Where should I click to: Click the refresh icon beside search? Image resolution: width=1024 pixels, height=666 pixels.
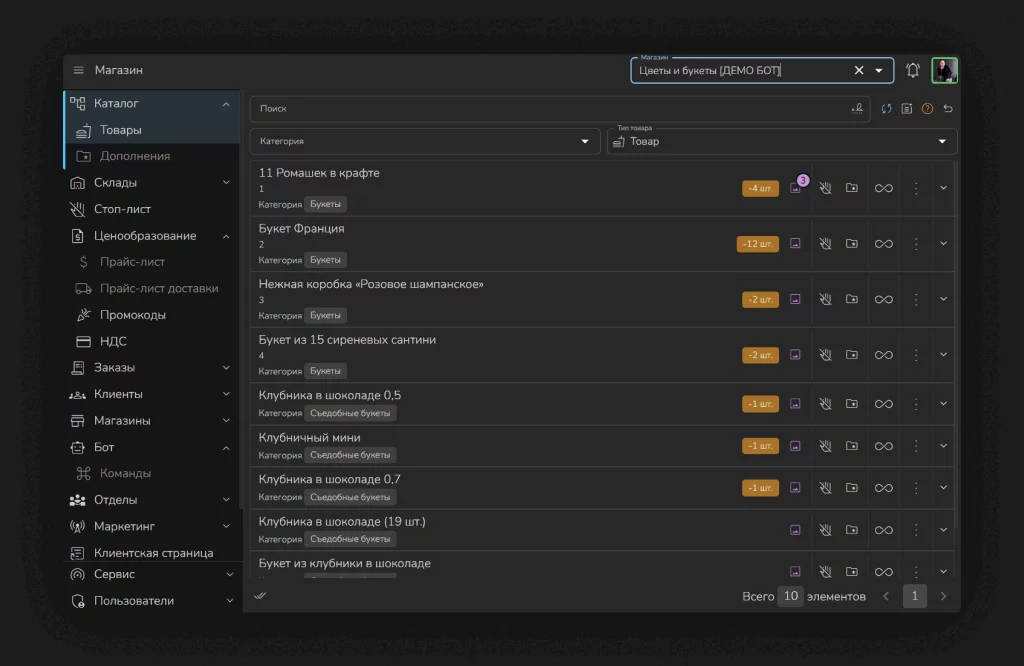click(x=886, y=108)
